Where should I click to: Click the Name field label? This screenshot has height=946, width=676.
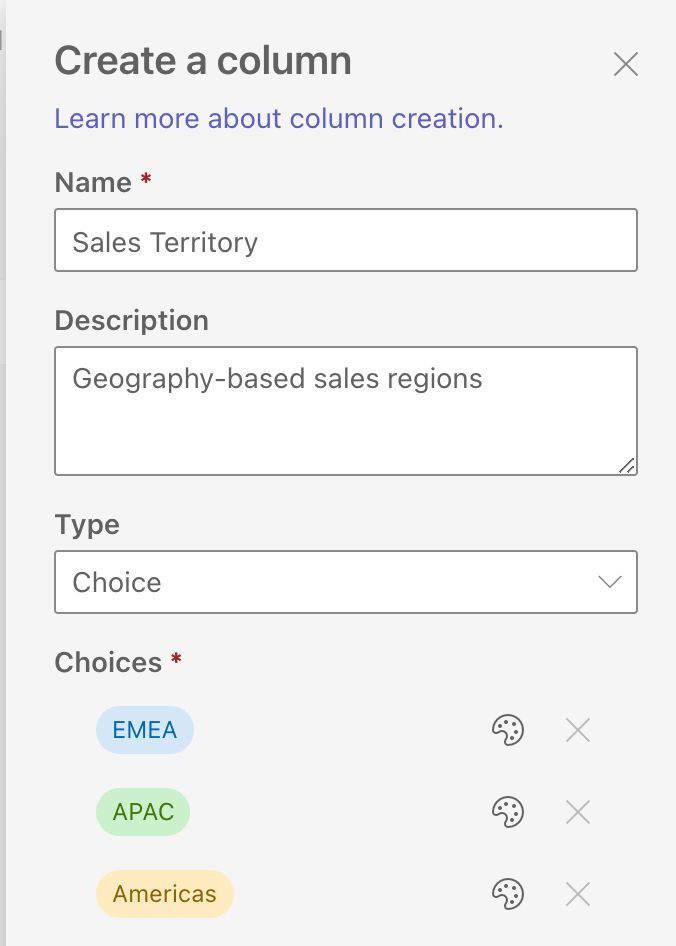(93, 183)
